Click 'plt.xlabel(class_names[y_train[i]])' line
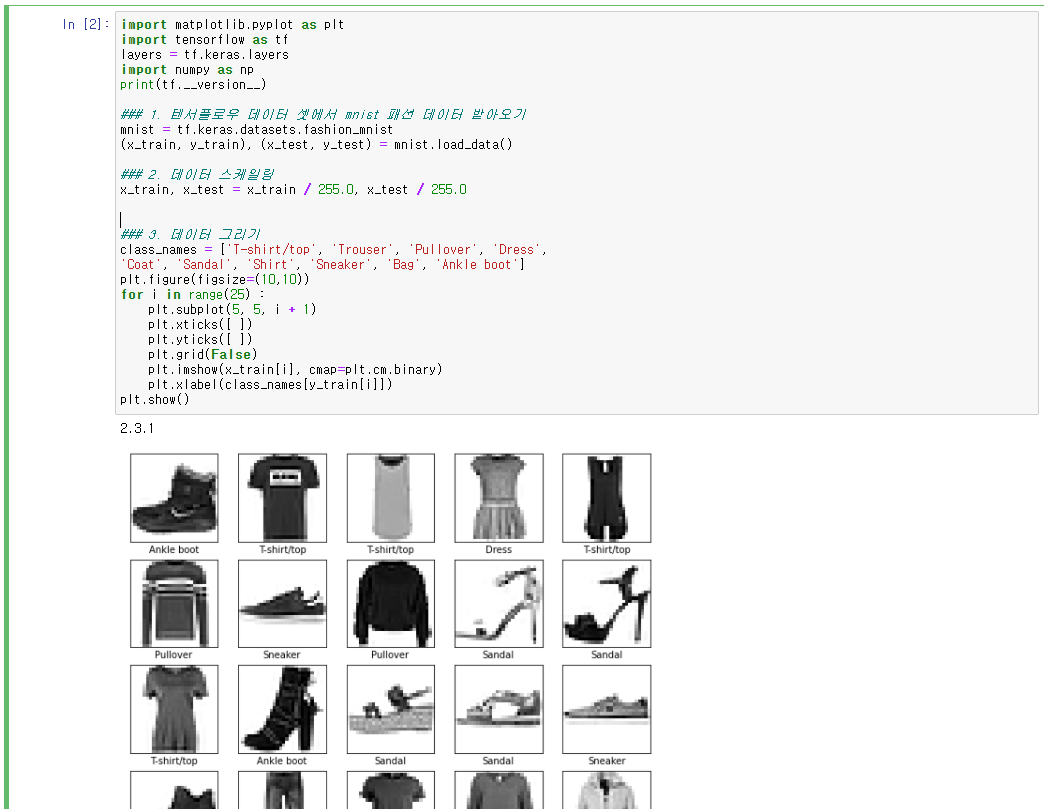1044x809 pixels. [x=270, y=384]
